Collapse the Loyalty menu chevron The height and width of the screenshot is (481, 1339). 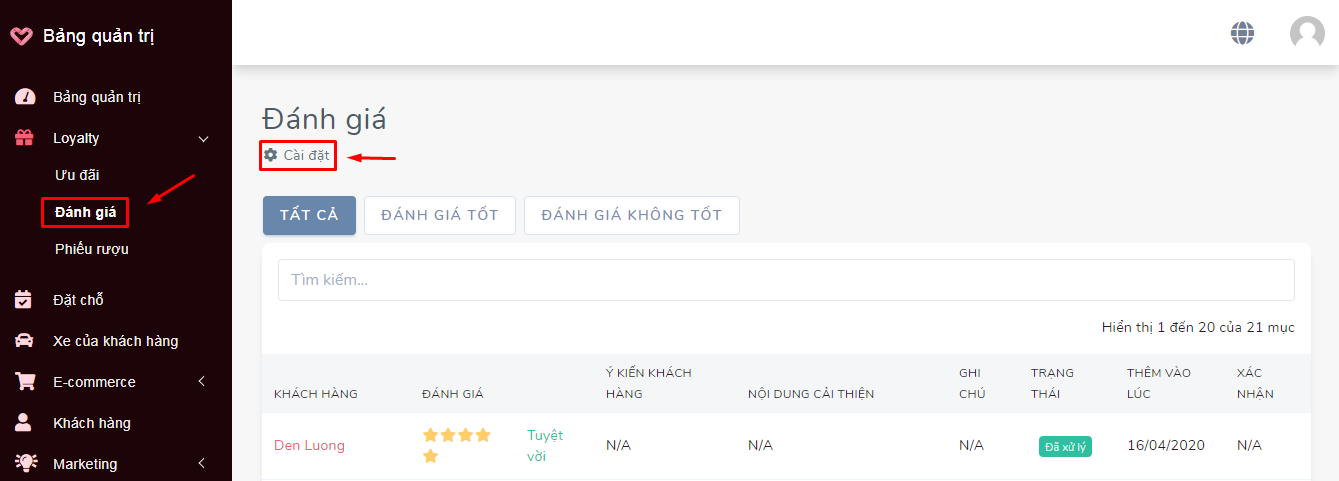pyautogui.click(x=203, y=139)
